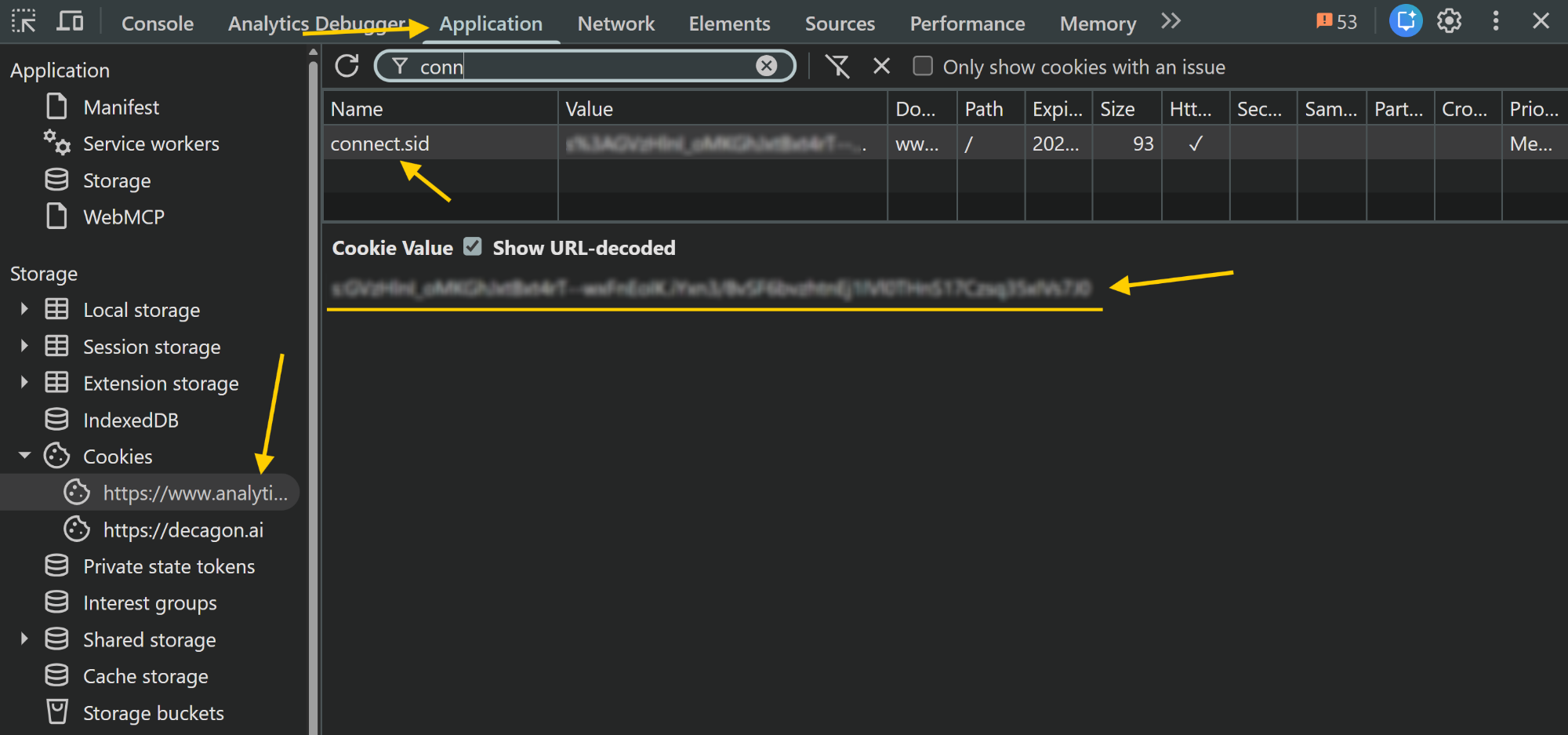Click the cookie filter input field
The width and height of the screenshot is (1568, 735).
tap(585, 66)
